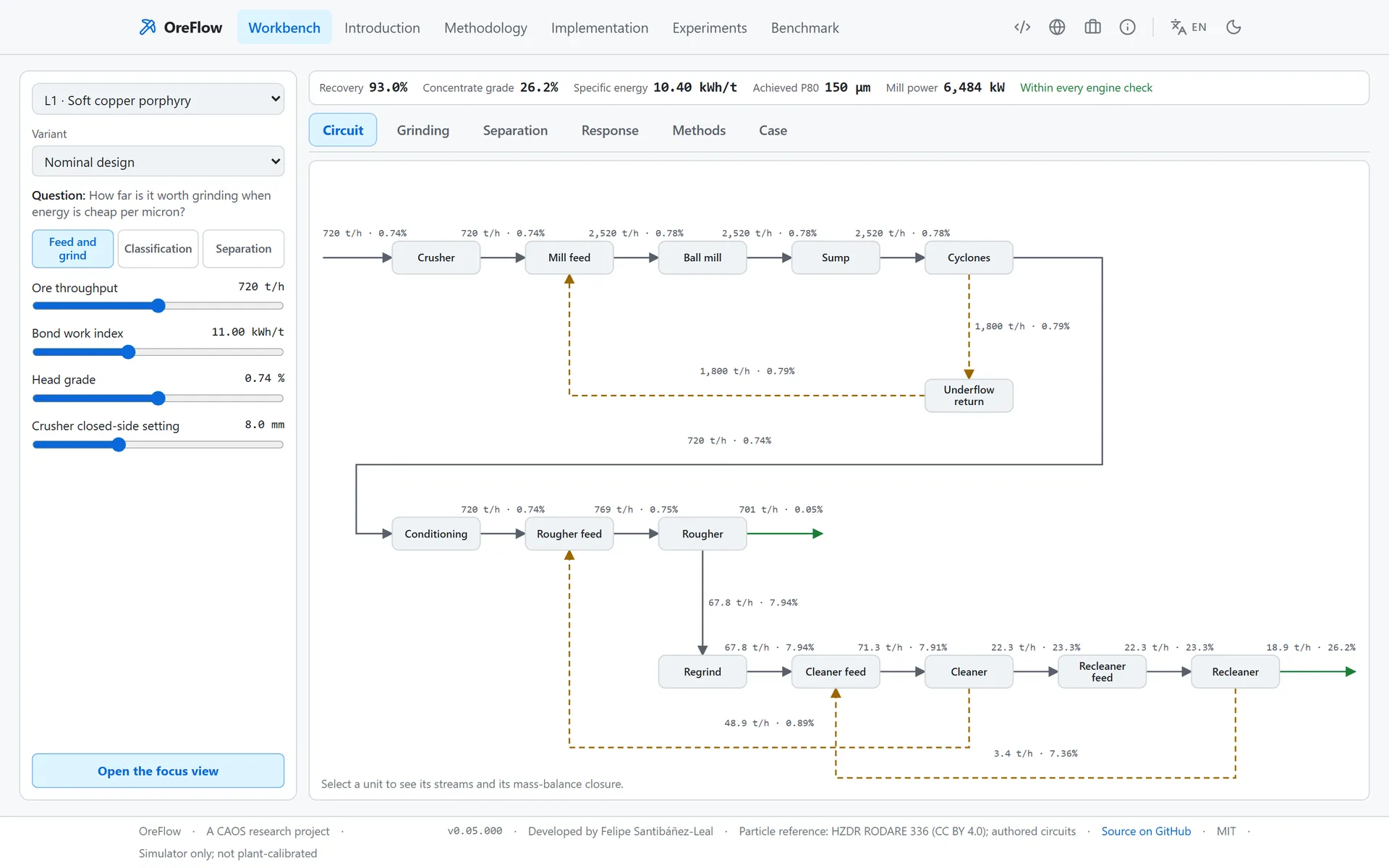Switch to the Grinding tab
The image size is (1389, 868).
point(423,130)
